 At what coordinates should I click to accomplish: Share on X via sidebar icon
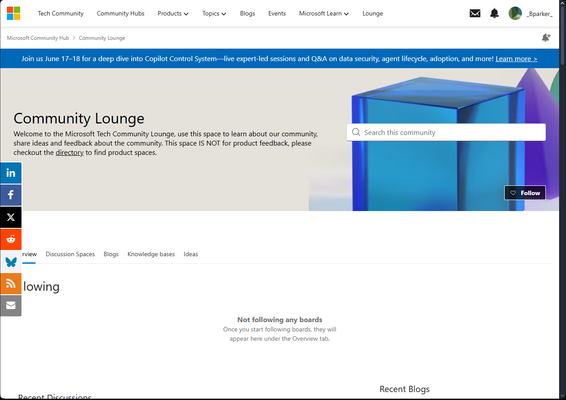point(11,217)
